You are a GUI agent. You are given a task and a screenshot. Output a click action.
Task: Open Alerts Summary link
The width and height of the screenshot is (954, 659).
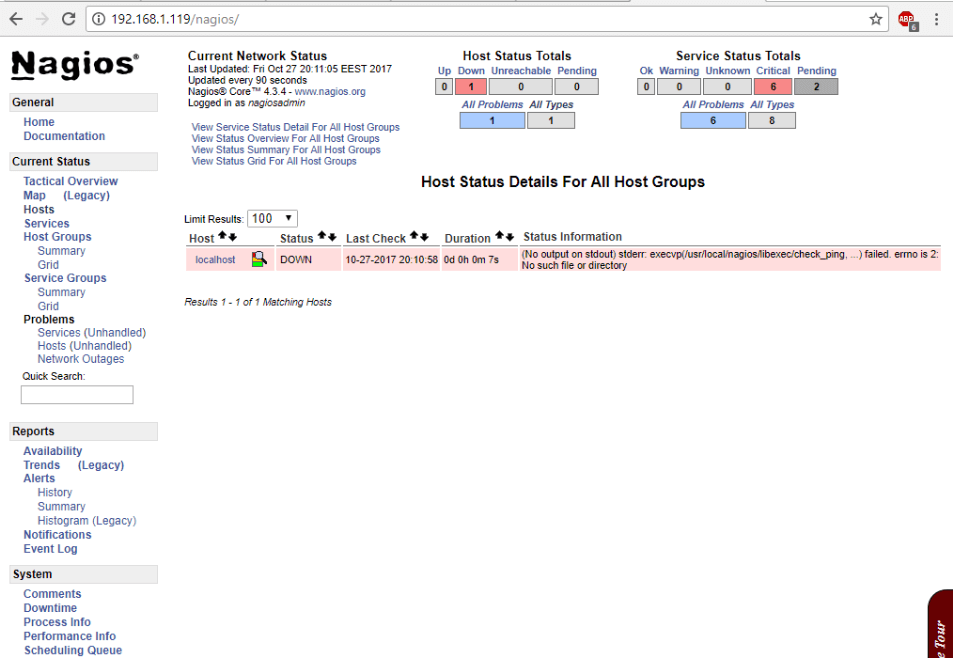point(61,506)
